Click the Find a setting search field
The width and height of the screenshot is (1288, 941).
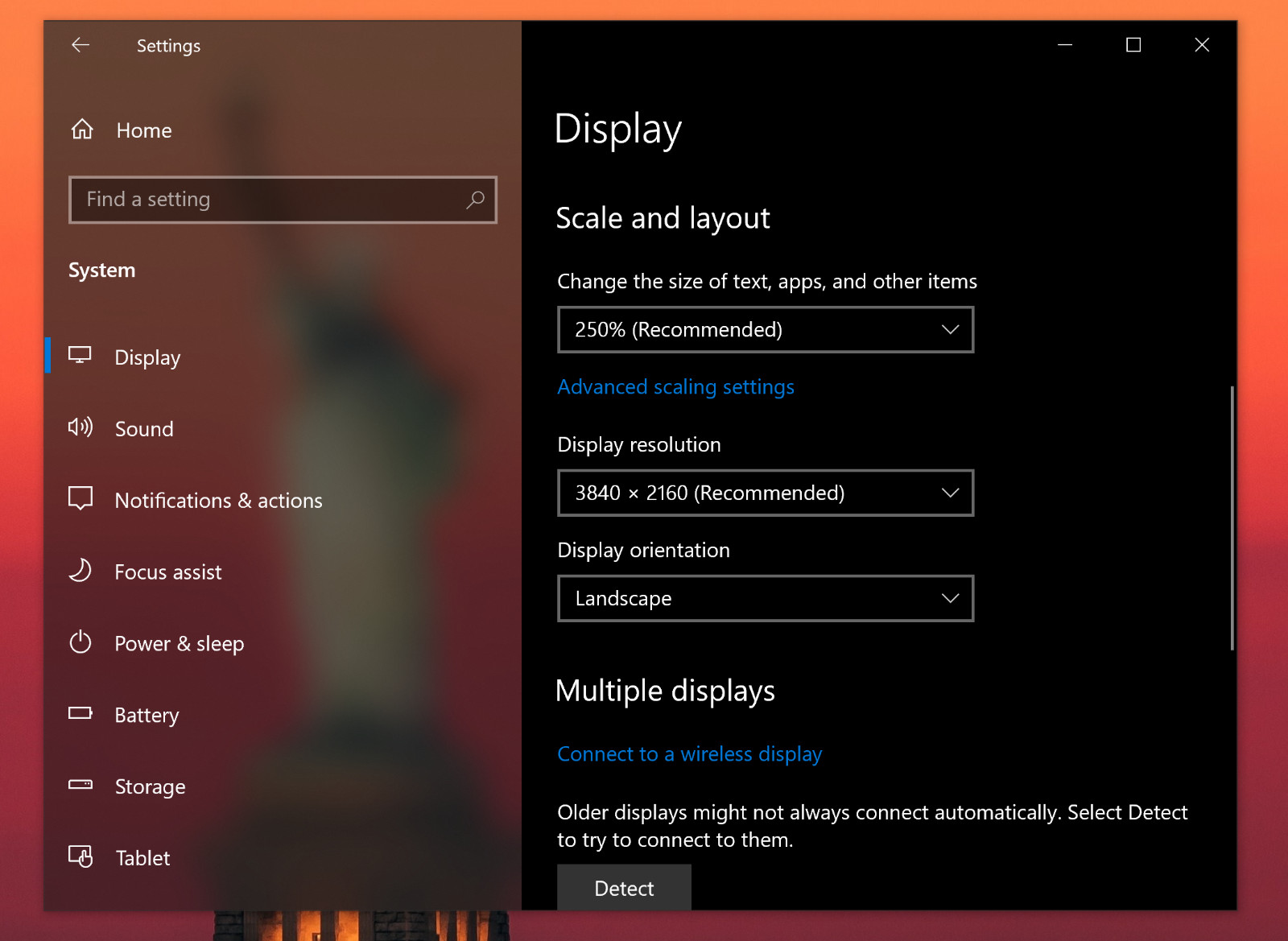point(283,200)
